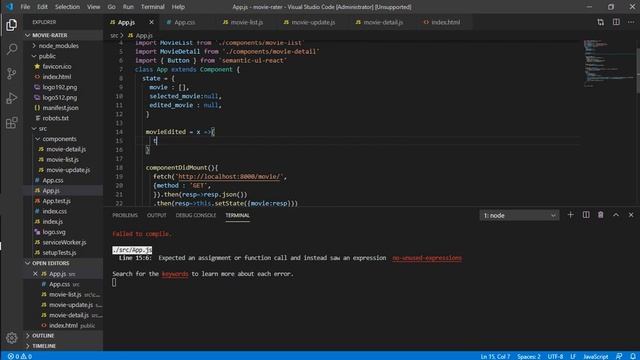Open the Help menu
Image resolution: width=640 pixels, height=360 pixels.
(x=178, y=7)
